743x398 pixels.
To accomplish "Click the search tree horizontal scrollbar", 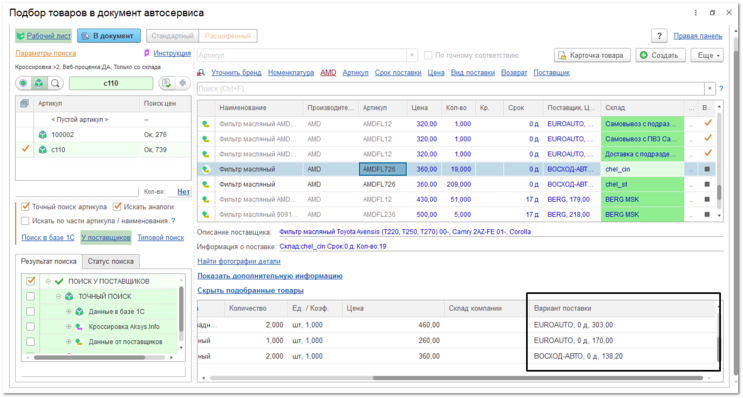I will (x=89, y=358).
